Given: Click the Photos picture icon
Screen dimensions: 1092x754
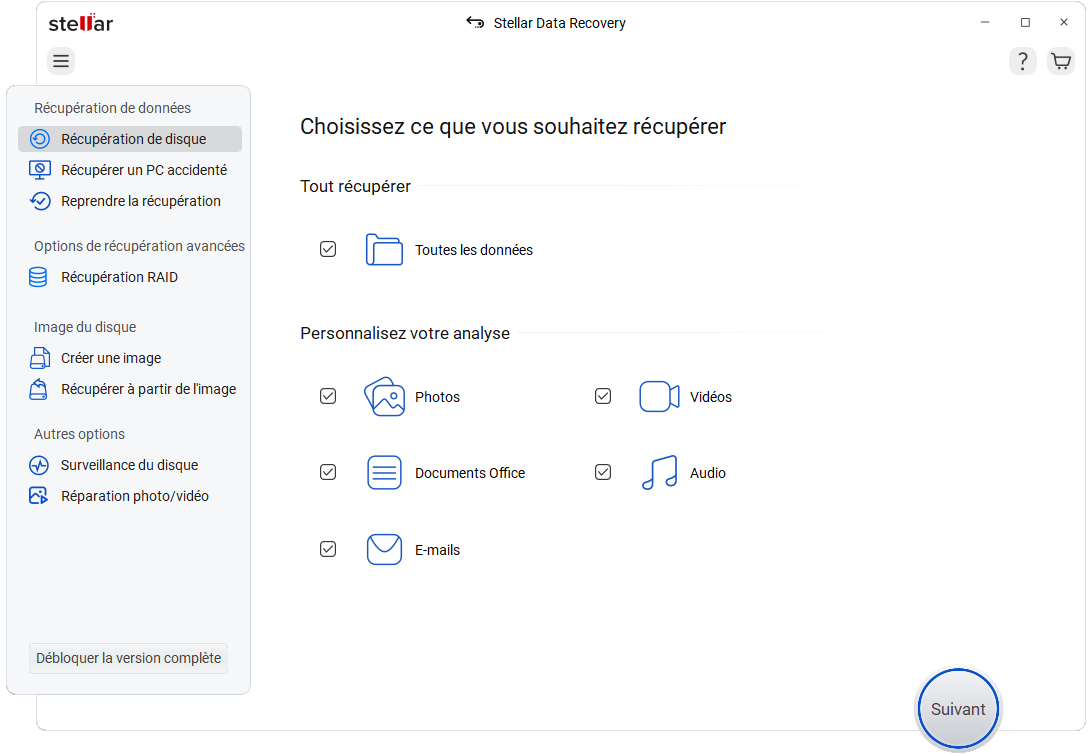Looking at the screenshot, I should 384,397.
